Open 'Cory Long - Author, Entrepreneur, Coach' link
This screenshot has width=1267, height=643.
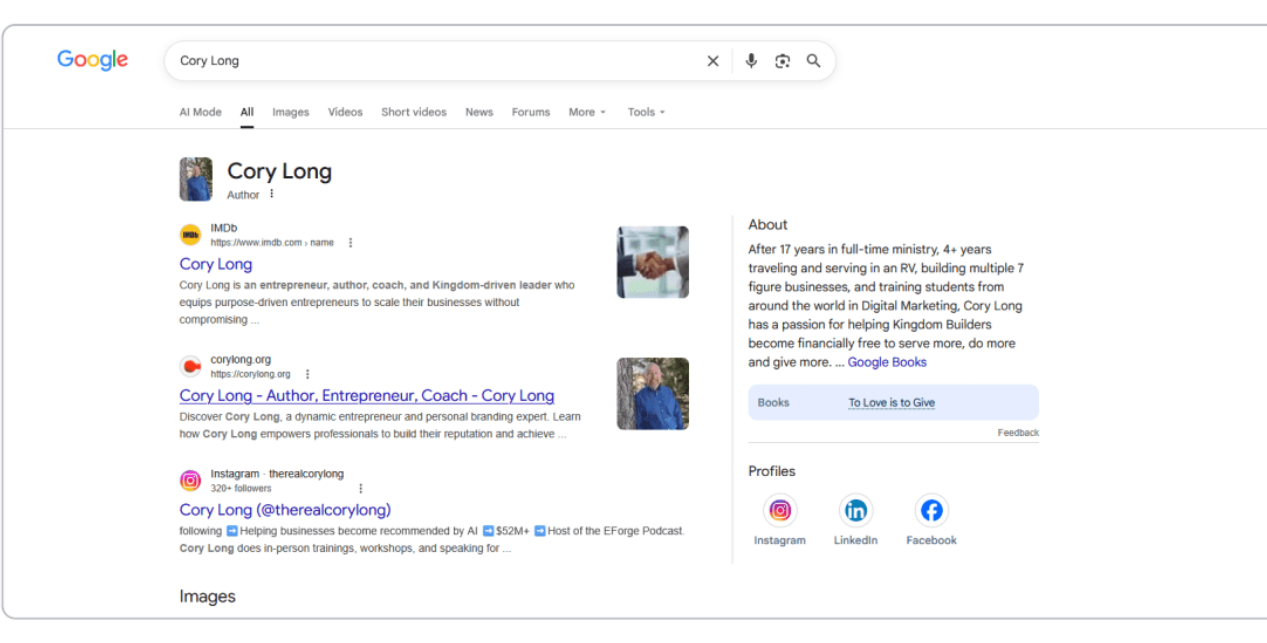pyautogui.click(x=367, y=395)
